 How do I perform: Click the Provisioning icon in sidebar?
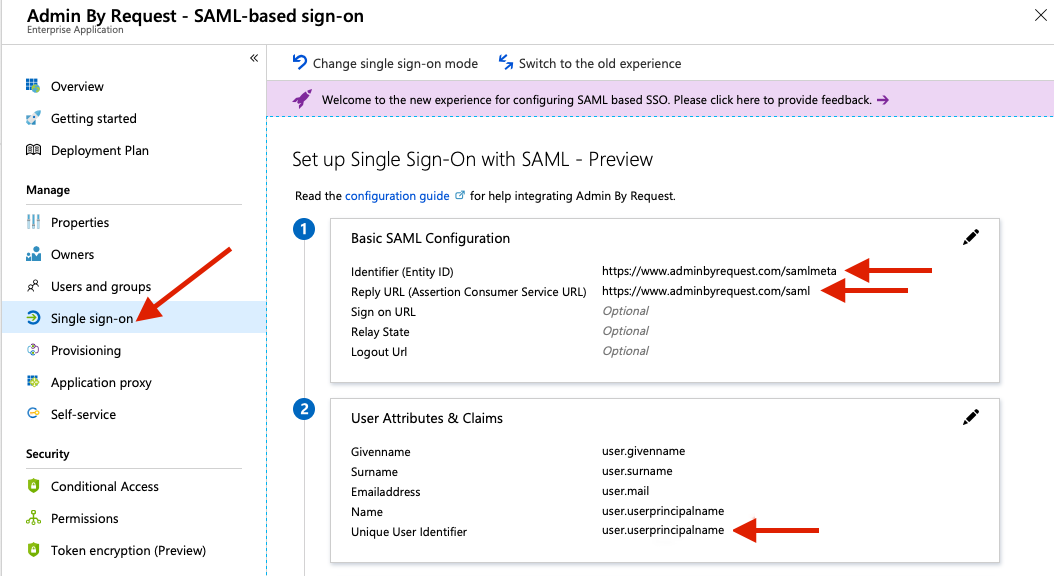point(33,350)
